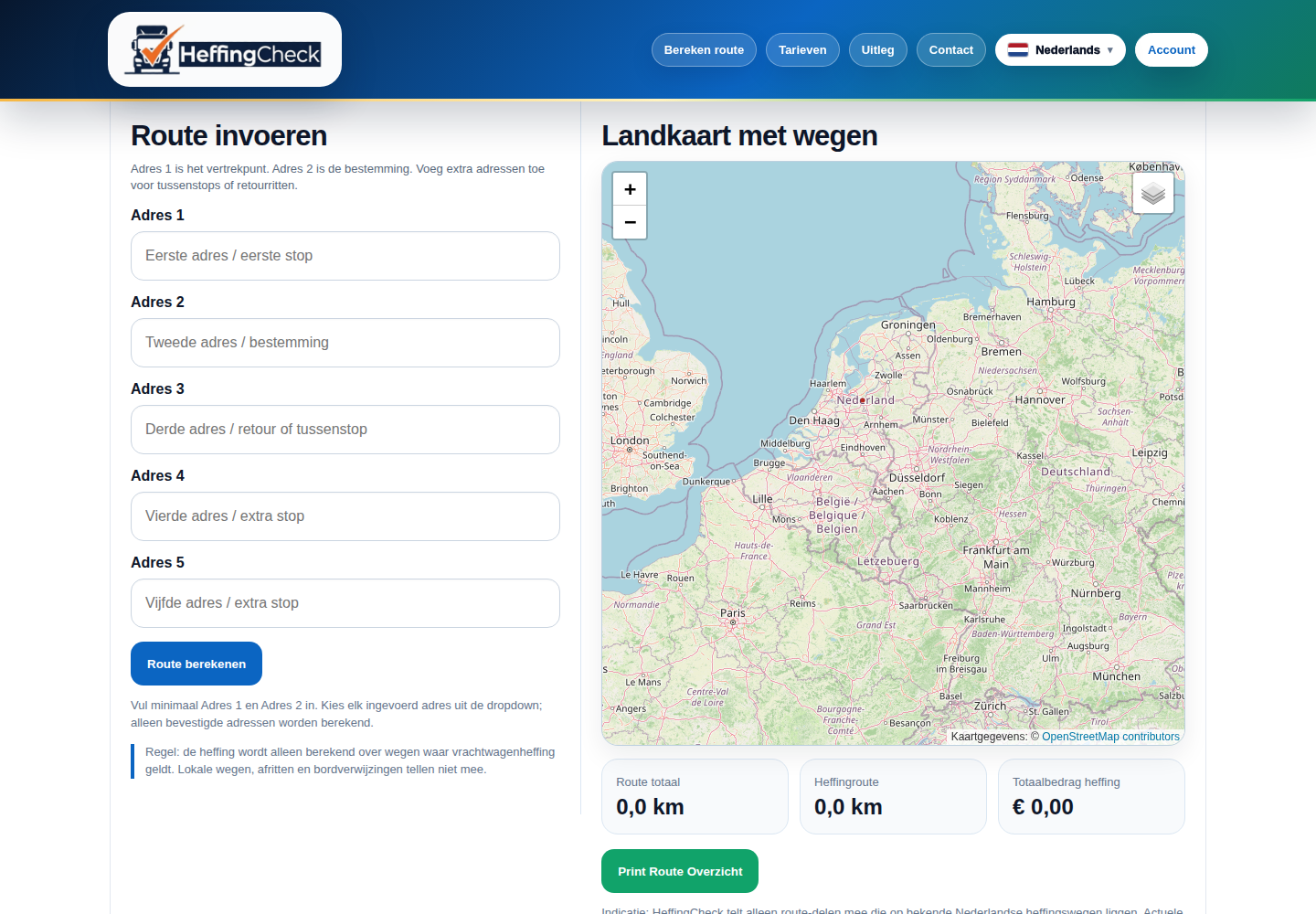Click the Adres 5 extra stop field
Screen dimensions: 1316x914
click(345, 603)
